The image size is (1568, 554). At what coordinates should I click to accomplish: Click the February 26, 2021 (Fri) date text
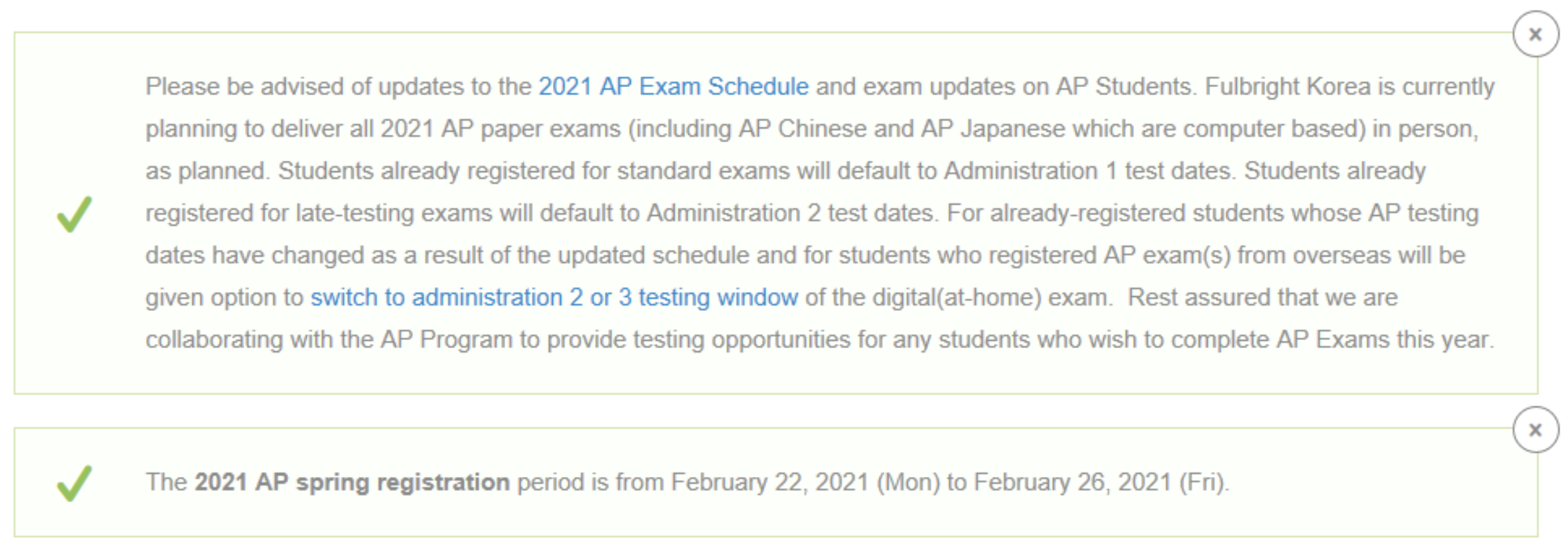pyautogui.click(x=1099, y=482)
